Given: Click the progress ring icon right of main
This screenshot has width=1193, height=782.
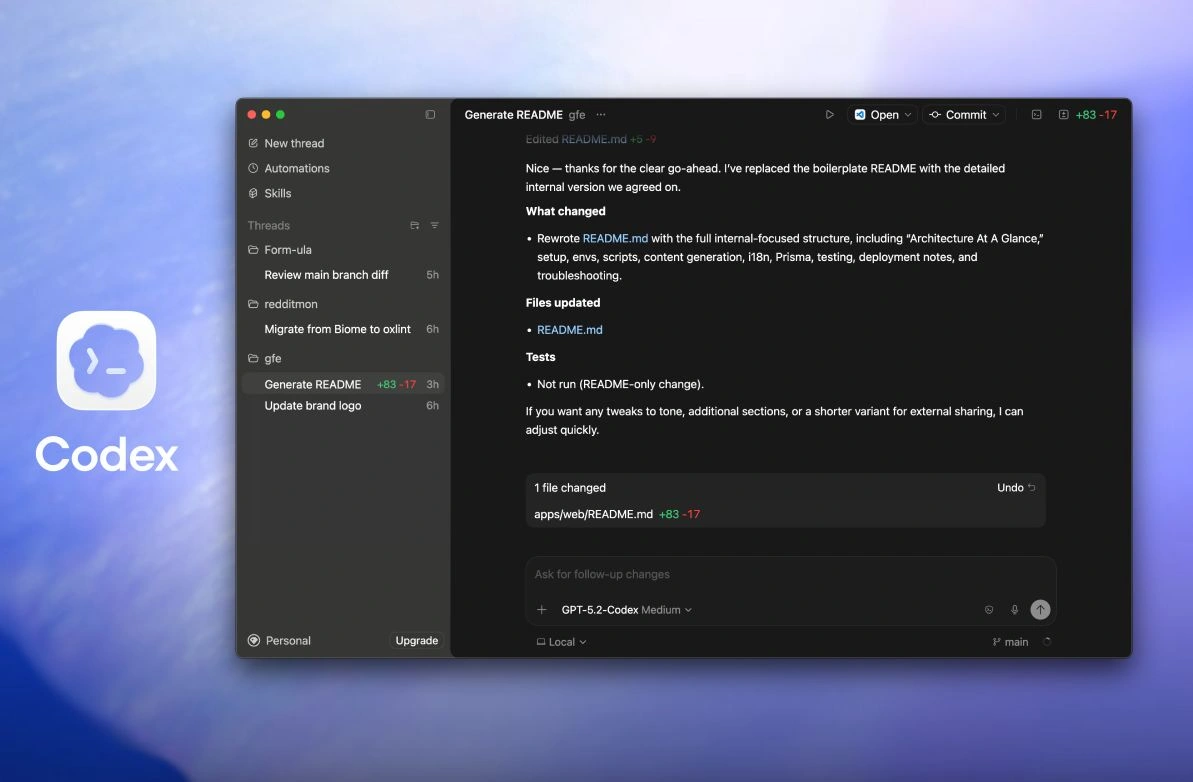Looking at the screenshot, I should [x=1047, y=642].
